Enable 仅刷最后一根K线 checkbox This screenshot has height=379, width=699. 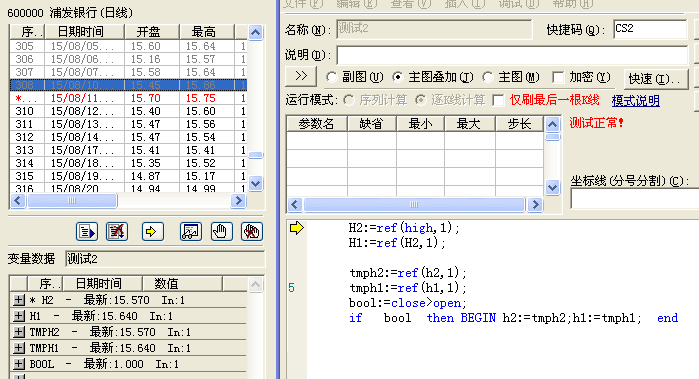point(498,100)
